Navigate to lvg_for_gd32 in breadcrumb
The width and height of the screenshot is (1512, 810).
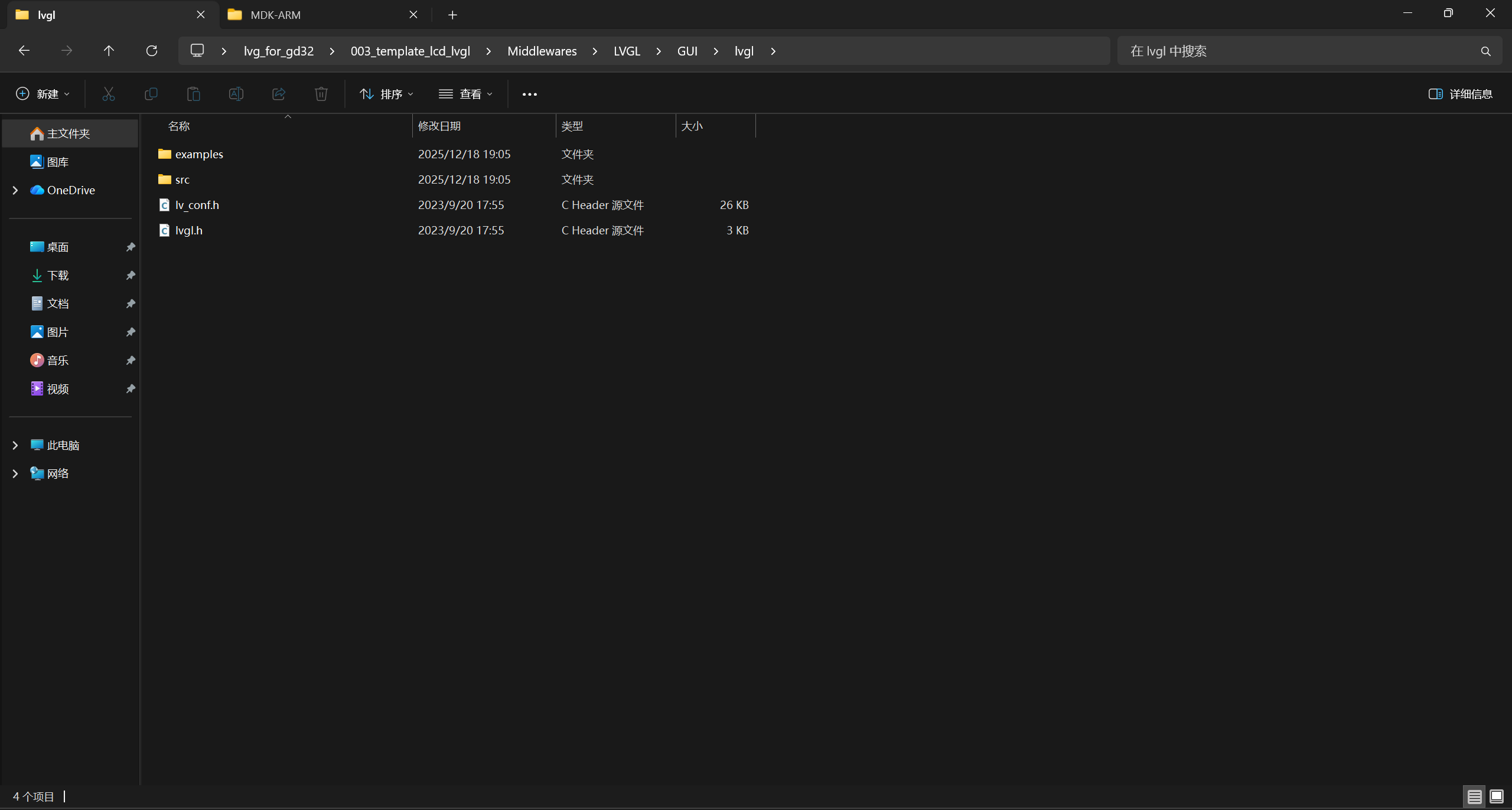click(279, 51)
